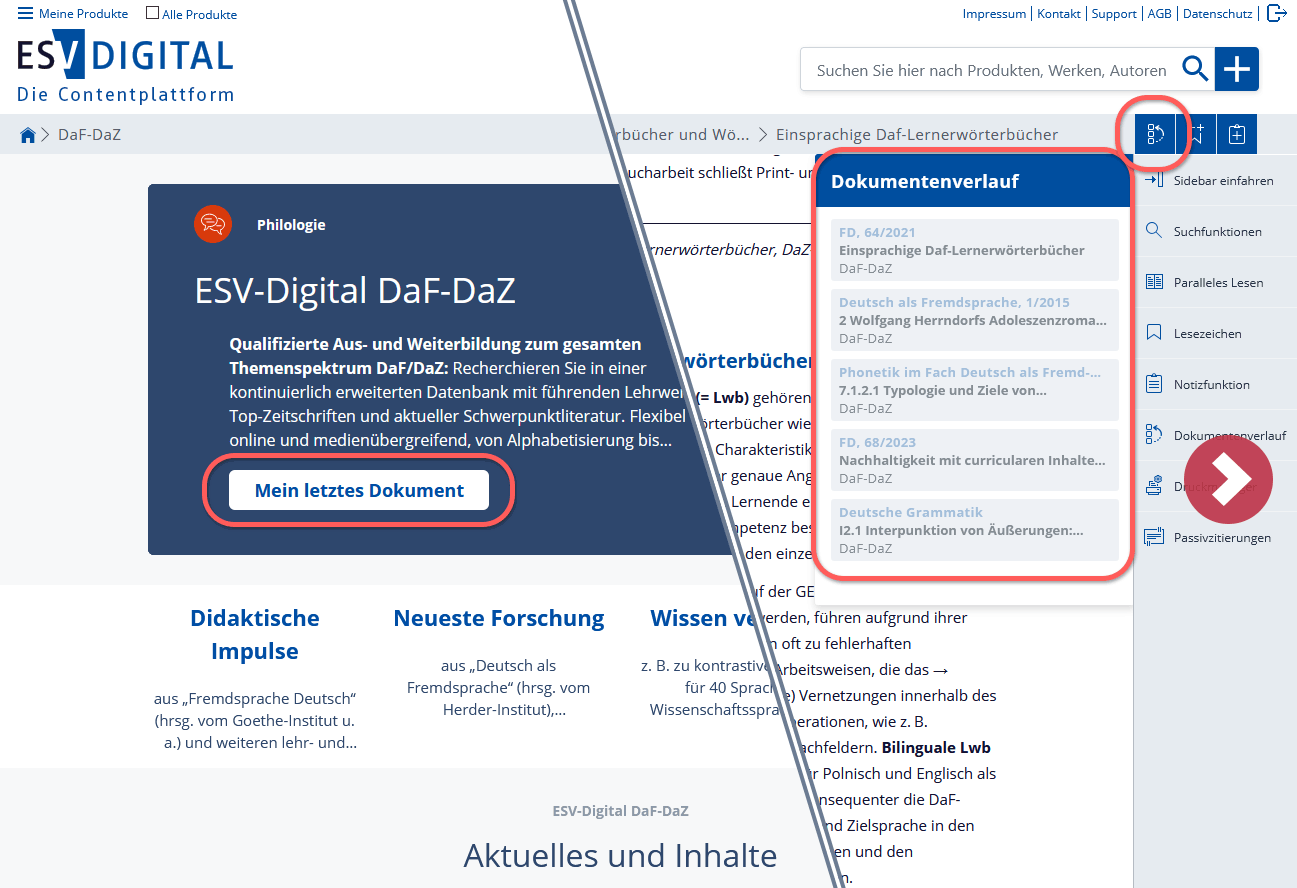The image size is (1297, 888).
Task: Open Notizfunktion in the sidebar
Action: tap(1214, 384)
